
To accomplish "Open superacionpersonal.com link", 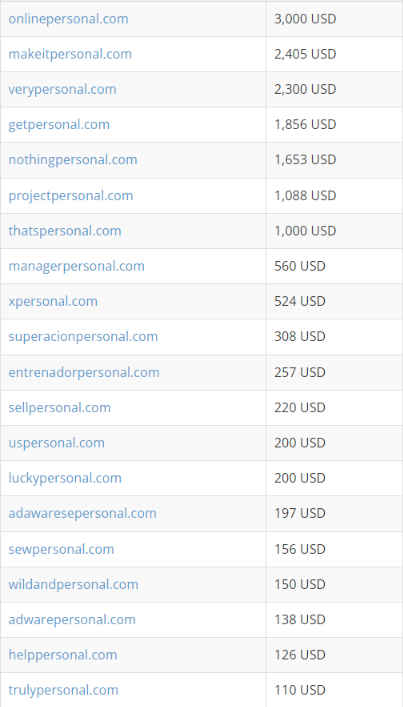I will (x=83, y=336).
